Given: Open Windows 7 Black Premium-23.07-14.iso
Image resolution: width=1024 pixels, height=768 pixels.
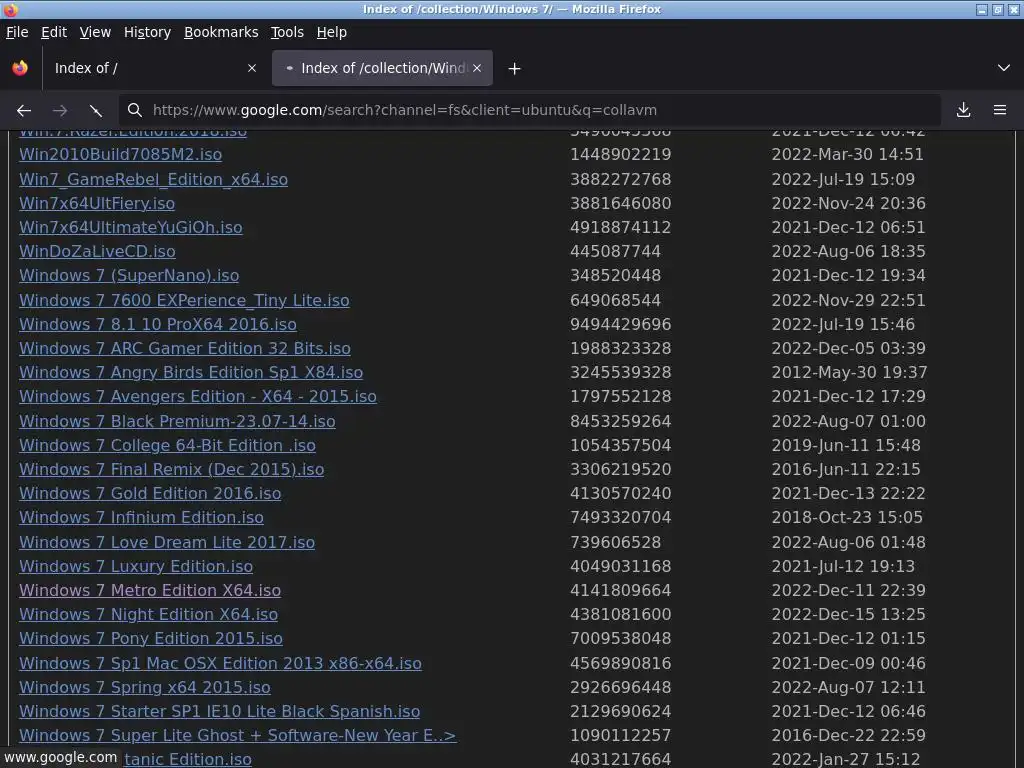Looking at the screenshot, I should 178,422.
